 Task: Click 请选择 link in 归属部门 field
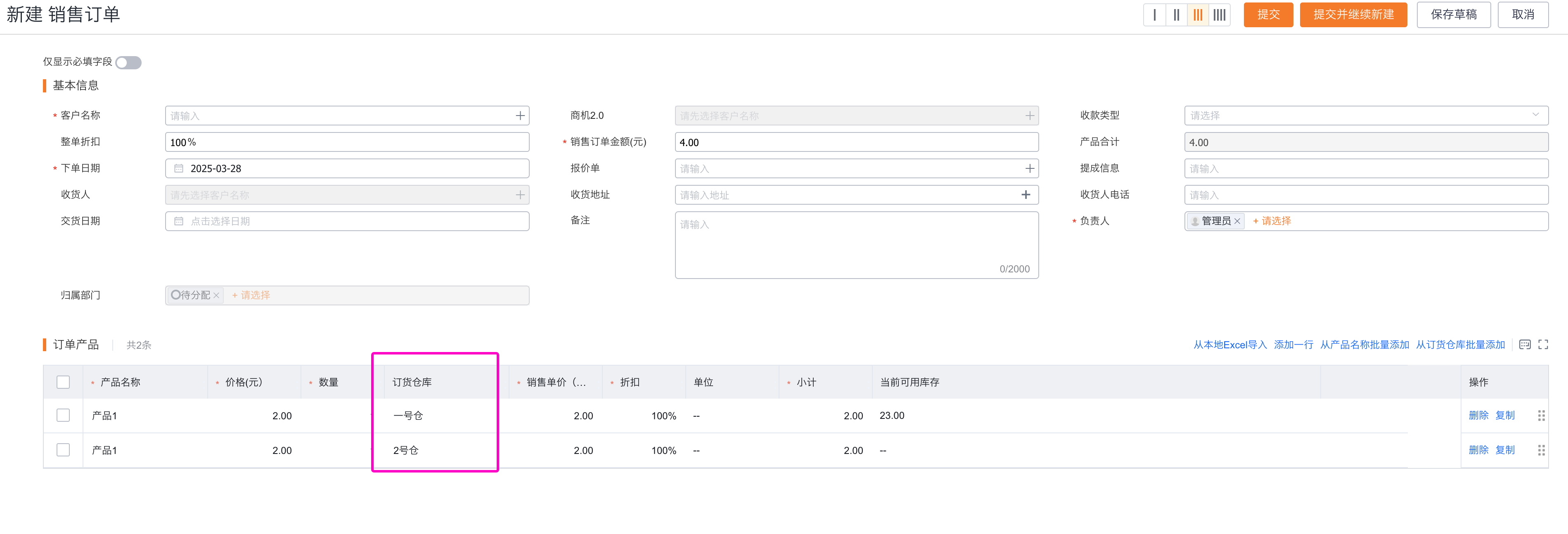[251, 295]
